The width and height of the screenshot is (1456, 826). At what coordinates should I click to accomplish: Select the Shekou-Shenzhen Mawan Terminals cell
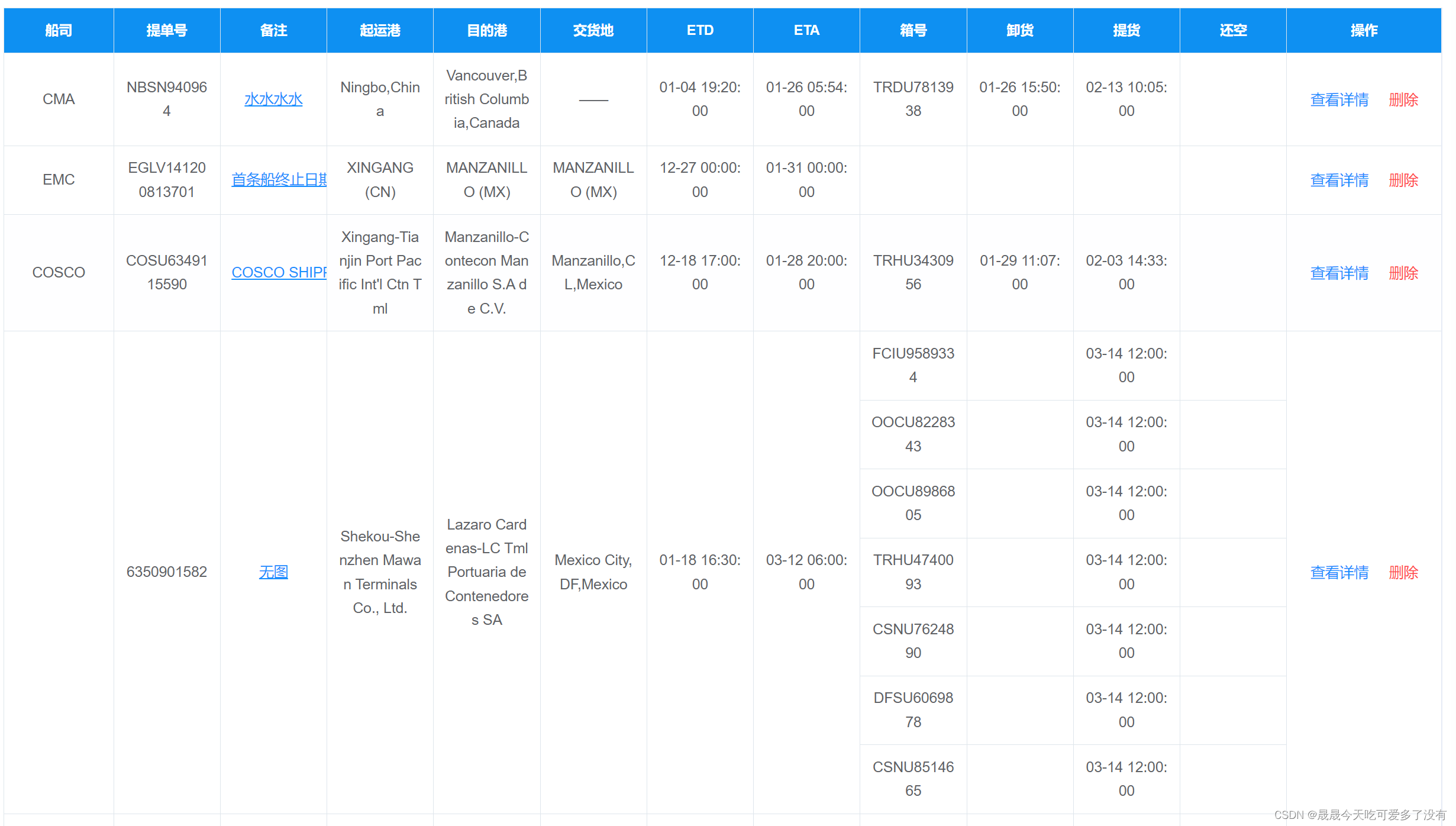pos(380,572)
